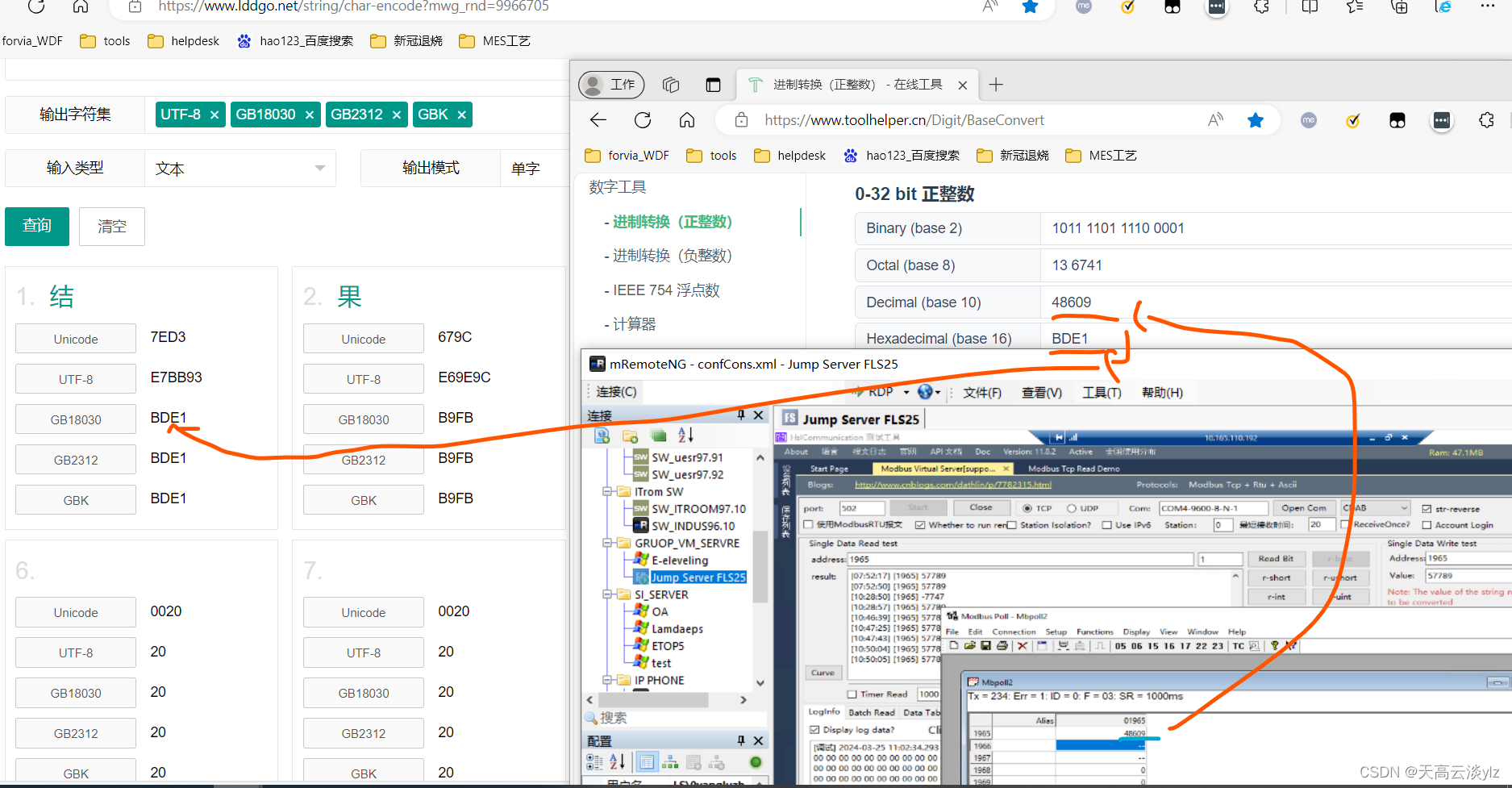Image resolution: width=1512 pixels, height=788 pixels.
Task: Click the Save disk icon in the Modbus Poll toolbar
Action: pos(985,645)
